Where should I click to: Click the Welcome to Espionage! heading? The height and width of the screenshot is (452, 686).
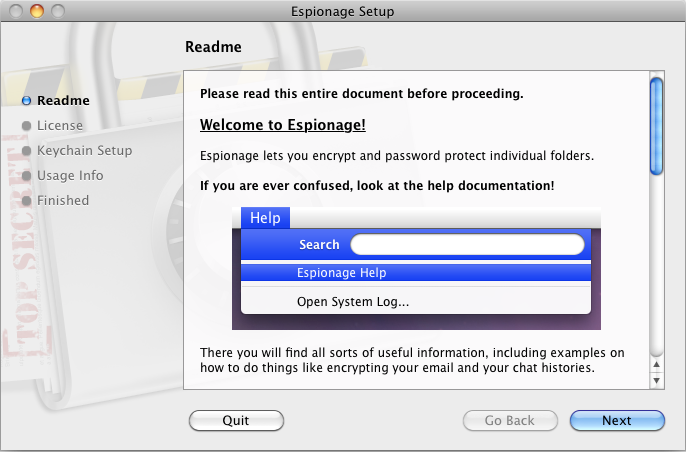tap(283, 125)
